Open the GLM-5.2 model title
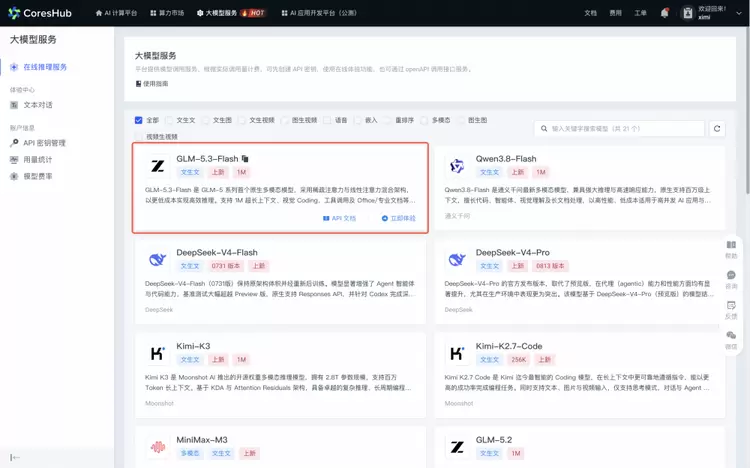Viewport: 750px width, 468px height. (494, 440)
